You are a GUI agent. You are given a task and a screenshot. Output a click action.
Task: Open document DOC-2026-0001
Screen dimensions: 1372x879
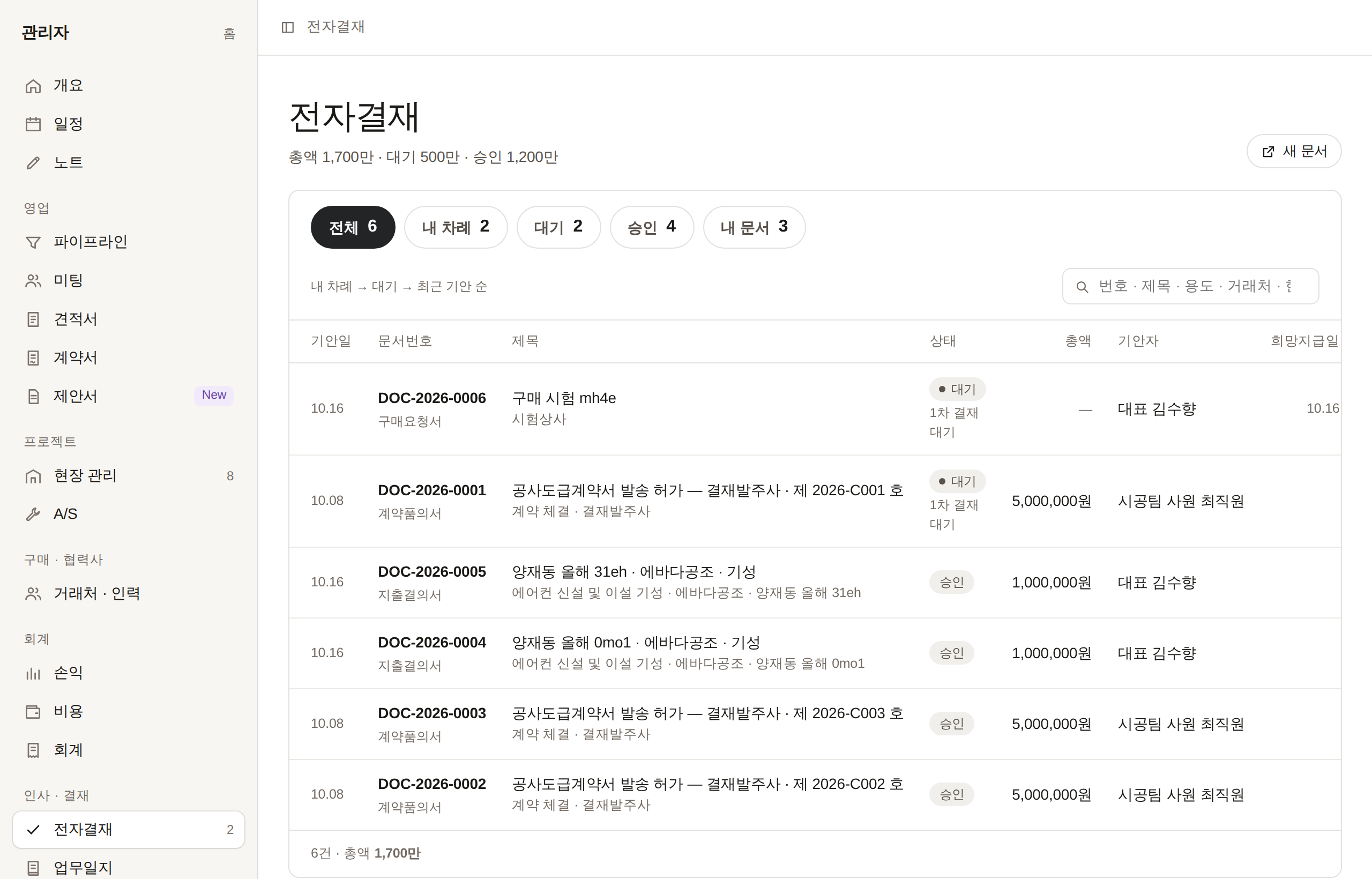coord(431,490)
